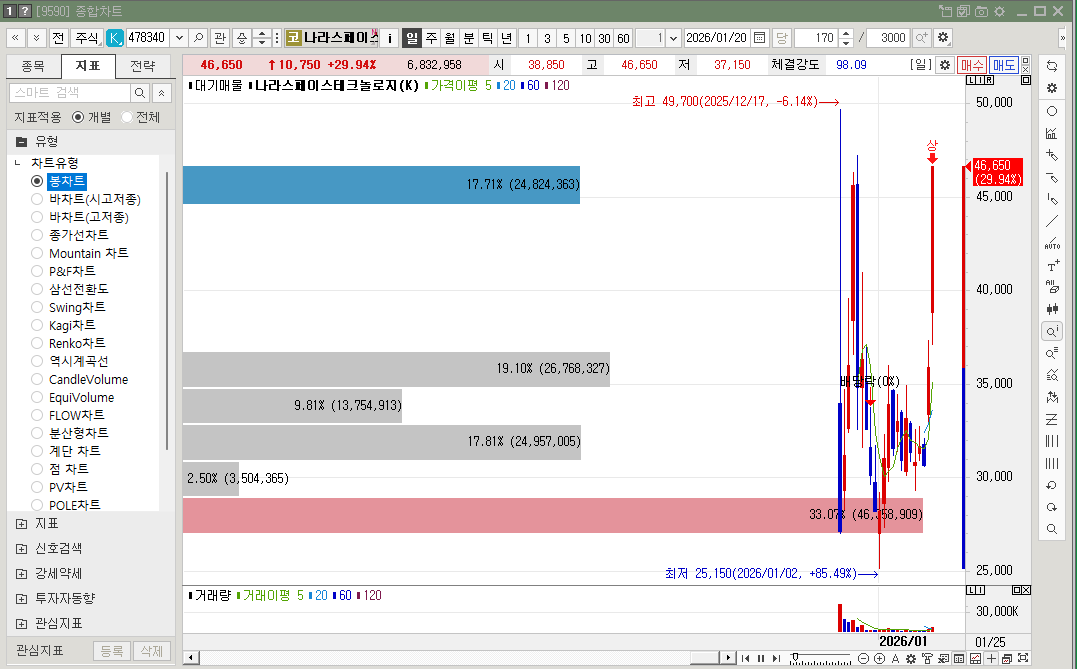Click the price-bar gear icon next to 매수
This screenshot has height=669, width=1077.
(x=945, y=65)
